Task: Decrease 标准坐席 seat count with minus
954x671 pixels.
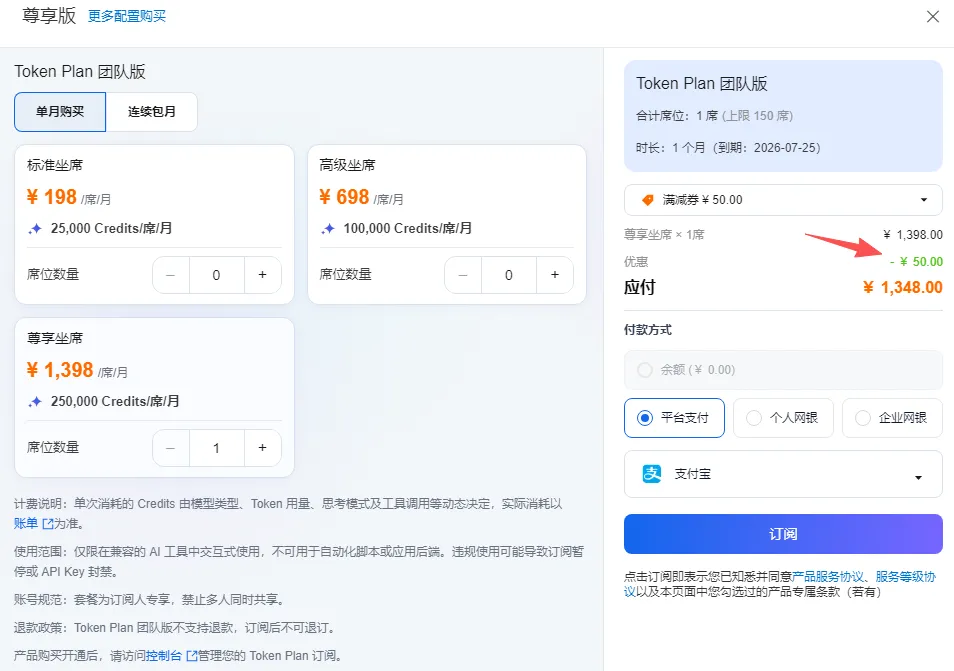Action: (x=171, y=275)
